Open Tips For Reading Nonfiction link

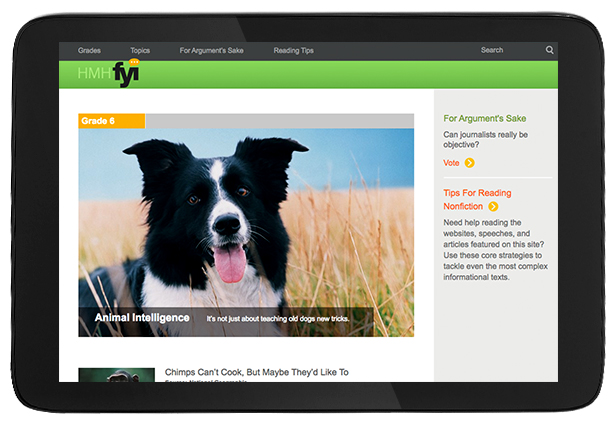(x=477, y=199)
